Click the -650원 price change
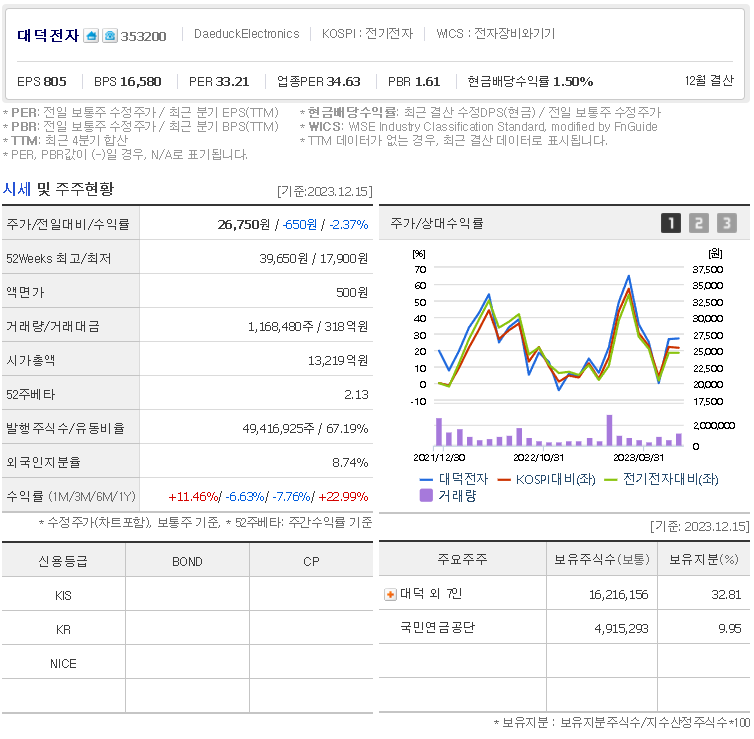This screenshot has width=754, height=739. (300, 225)
